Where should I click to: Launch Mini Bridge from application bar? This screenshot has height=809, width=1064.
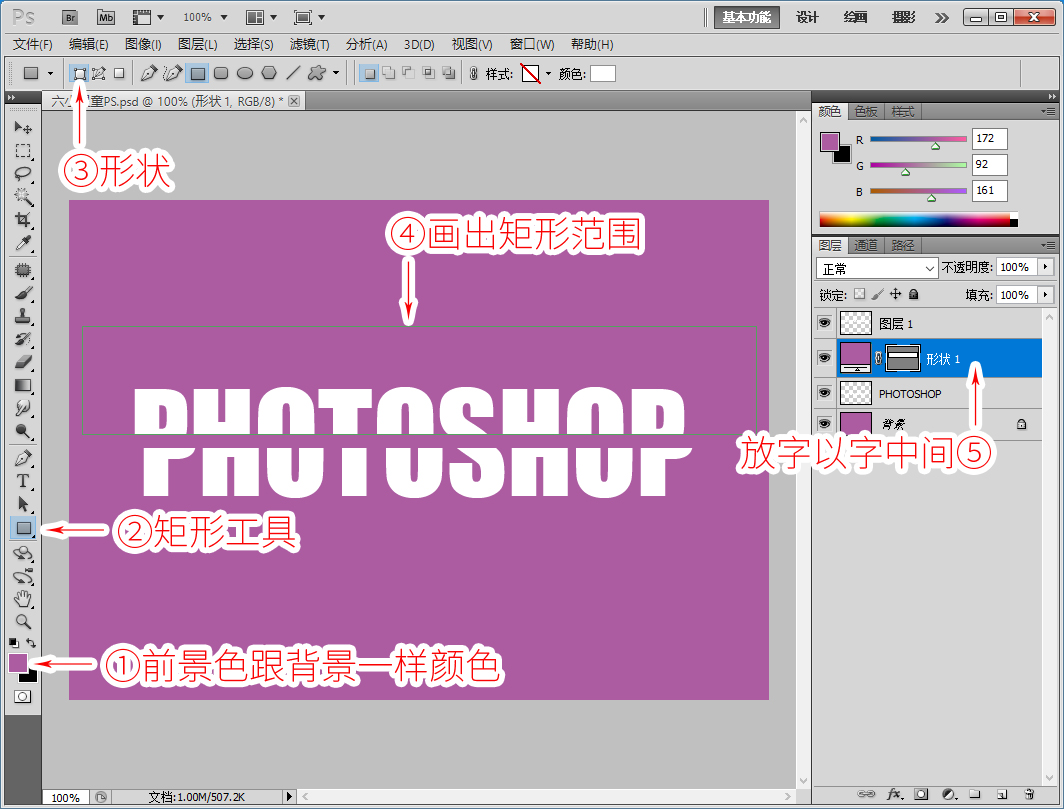[106, 18]
